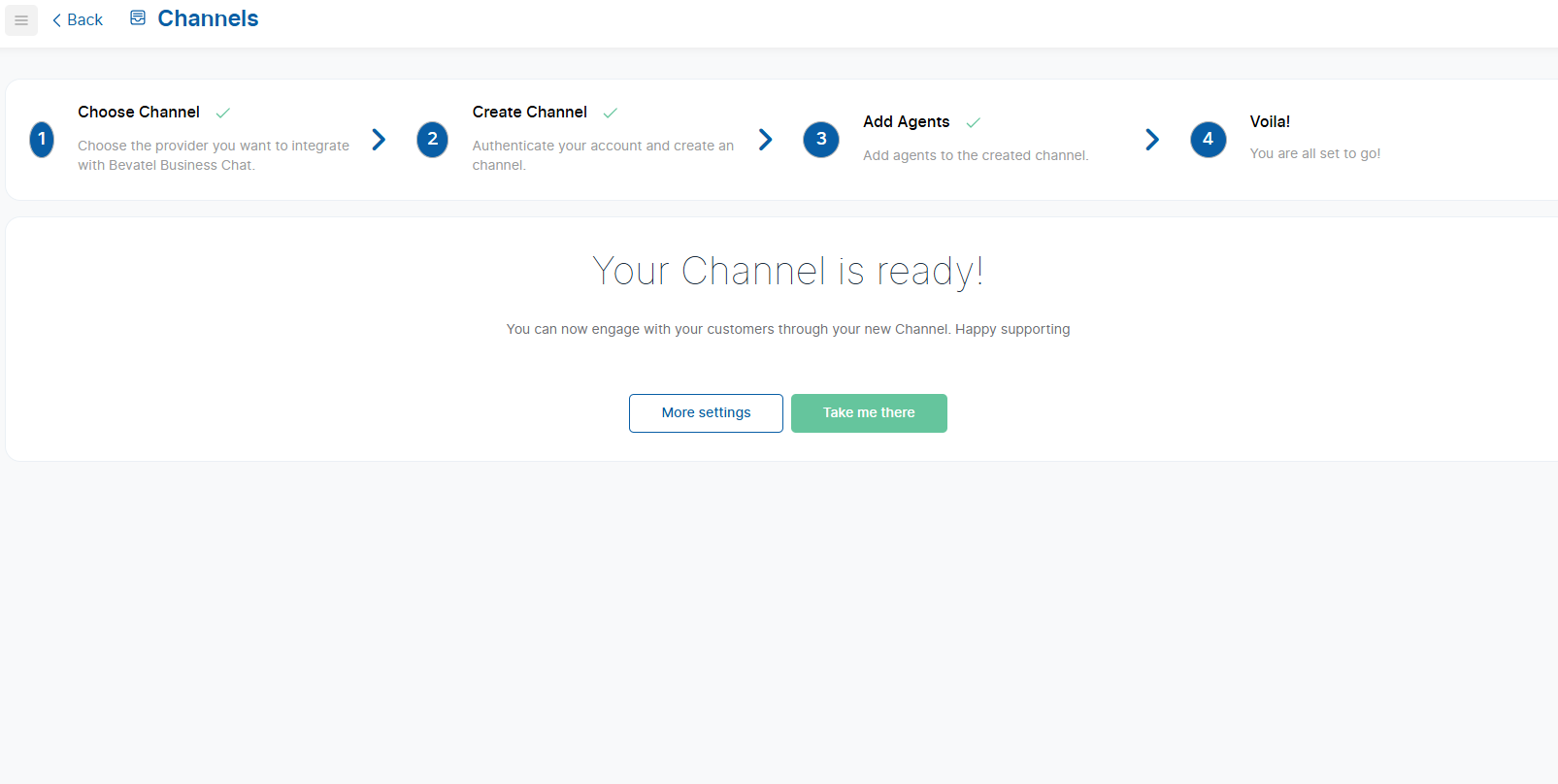Click chevron arrow after Choose Channel step
This screenshot has height=784, width=1558.
(379, 140)
